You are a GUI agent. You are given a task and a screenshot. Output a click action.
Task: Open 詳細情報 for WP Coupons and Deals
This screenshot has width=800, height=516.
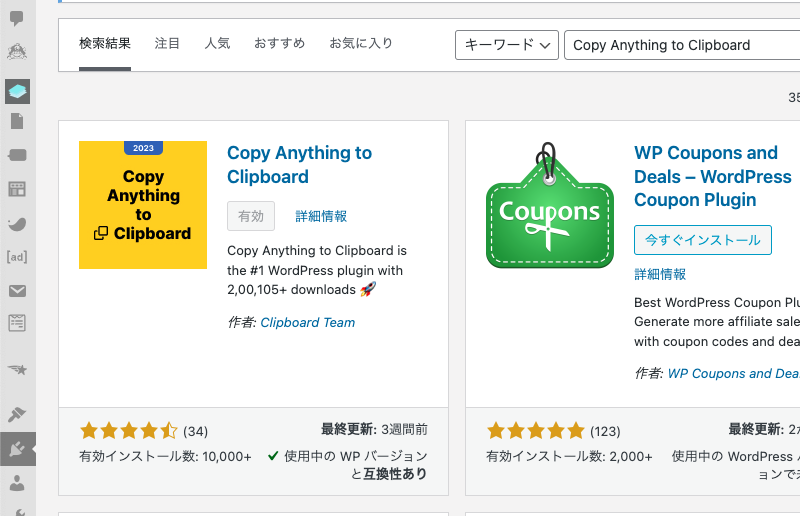tap(660, 275)
